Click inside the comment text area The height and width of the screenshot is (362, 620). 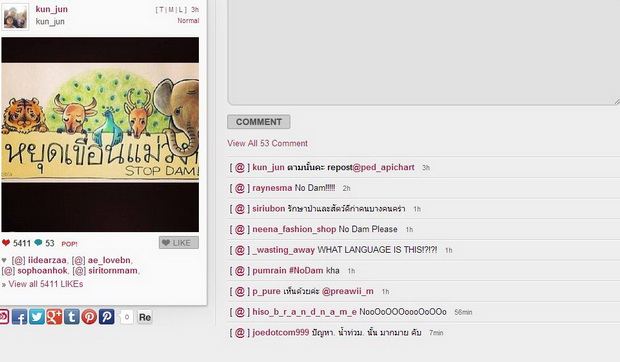click(423, 52)
